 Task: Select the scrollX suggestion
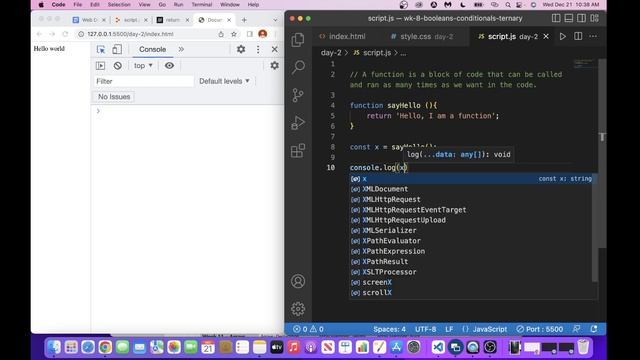[472, 293]
